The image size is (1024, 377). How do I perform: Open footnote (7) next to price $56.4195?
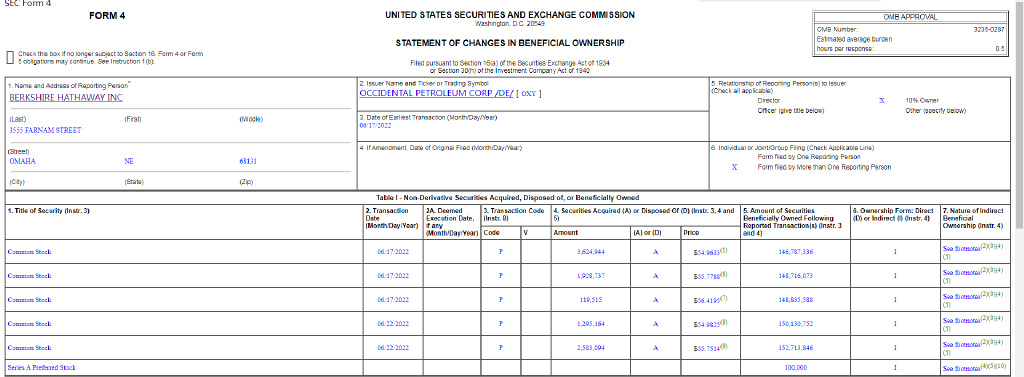click(x=724, y=297)
